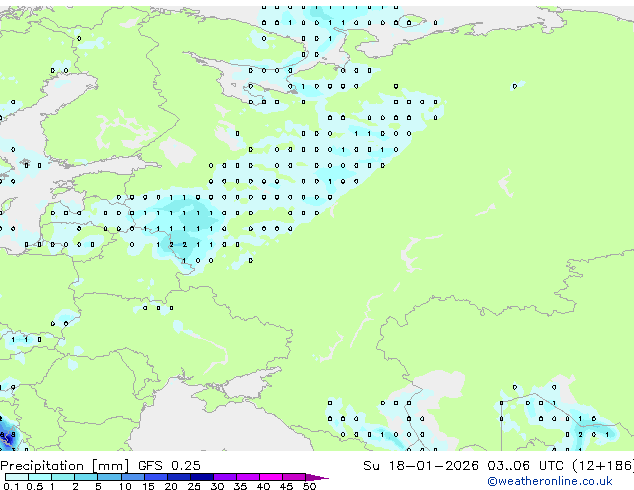This screenshot has height=490, width=634.
Task: Pick the 35–40 mm violet legend swatch
Action: coord(247,477)
